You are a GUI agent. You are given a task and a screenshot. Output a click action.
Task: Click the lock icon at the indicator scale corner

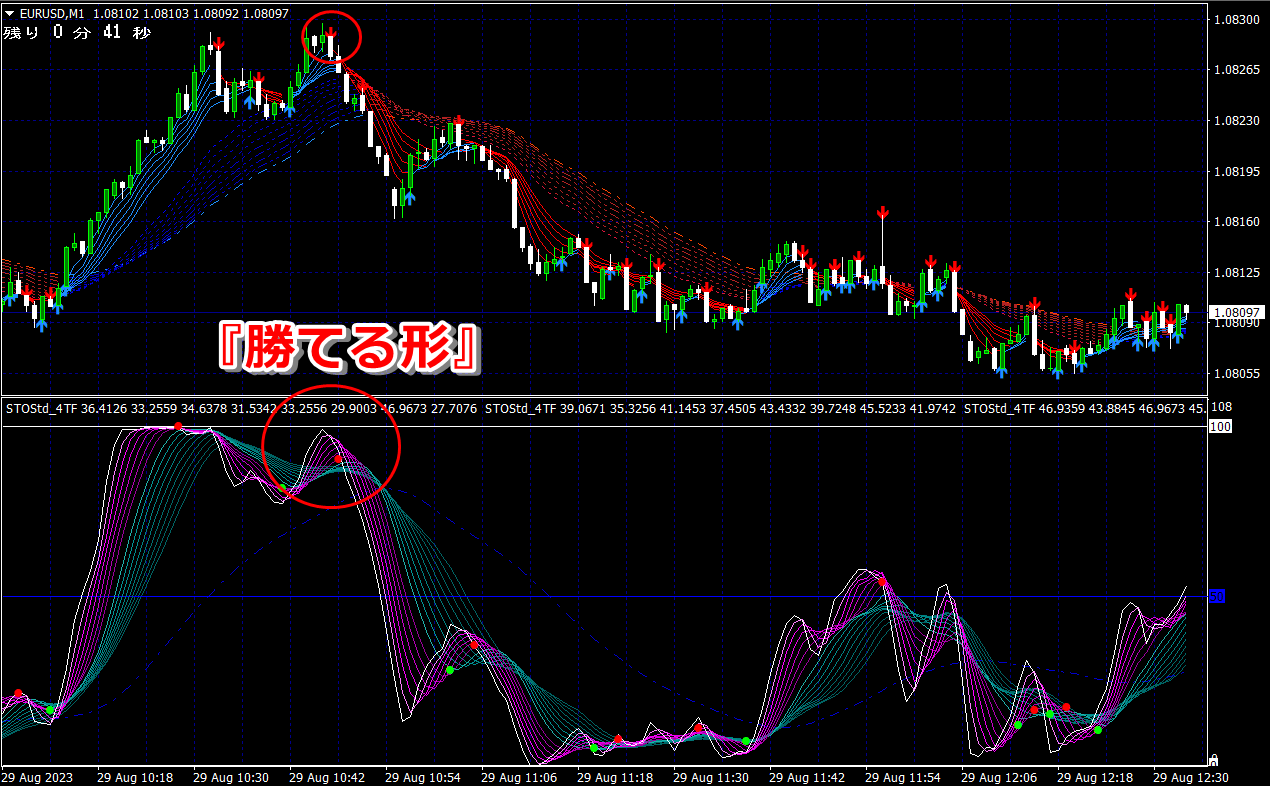1214,760
